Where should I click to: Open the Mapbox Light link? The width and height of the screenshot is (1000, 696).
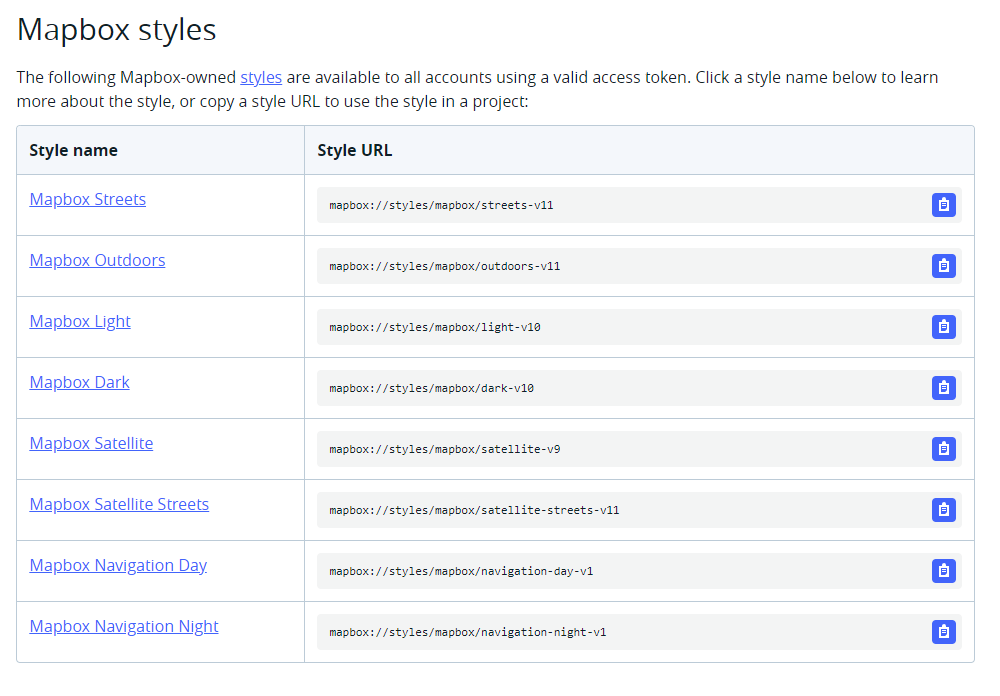[80, 322]
